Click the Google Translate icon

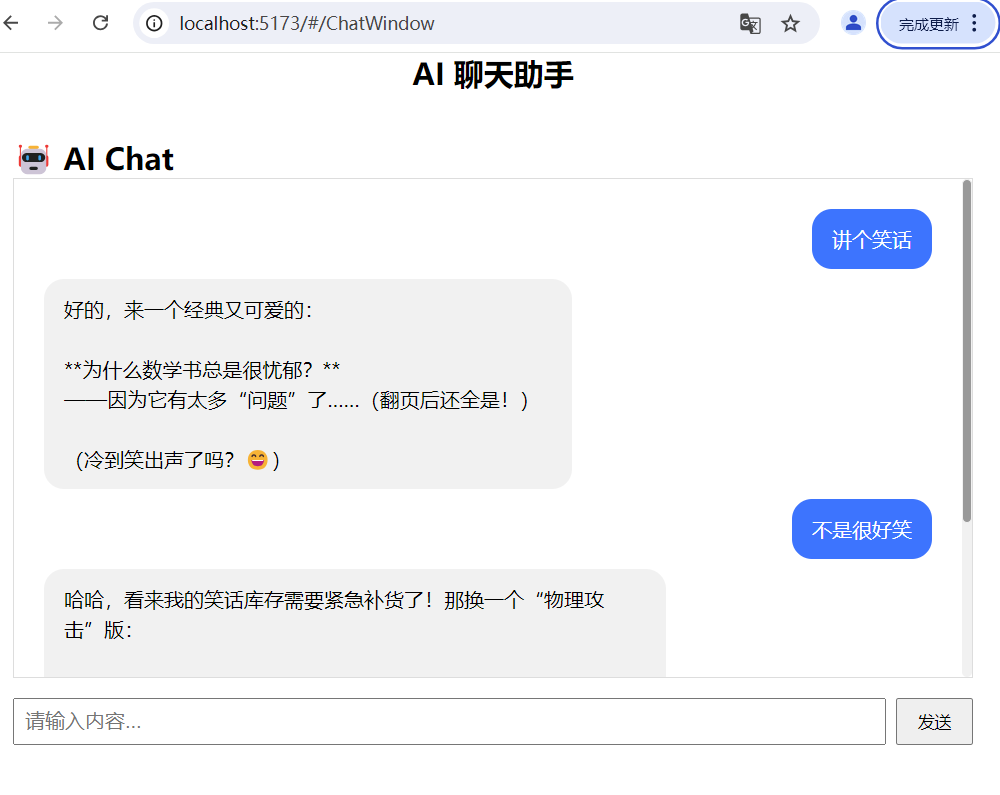(750, 24)
